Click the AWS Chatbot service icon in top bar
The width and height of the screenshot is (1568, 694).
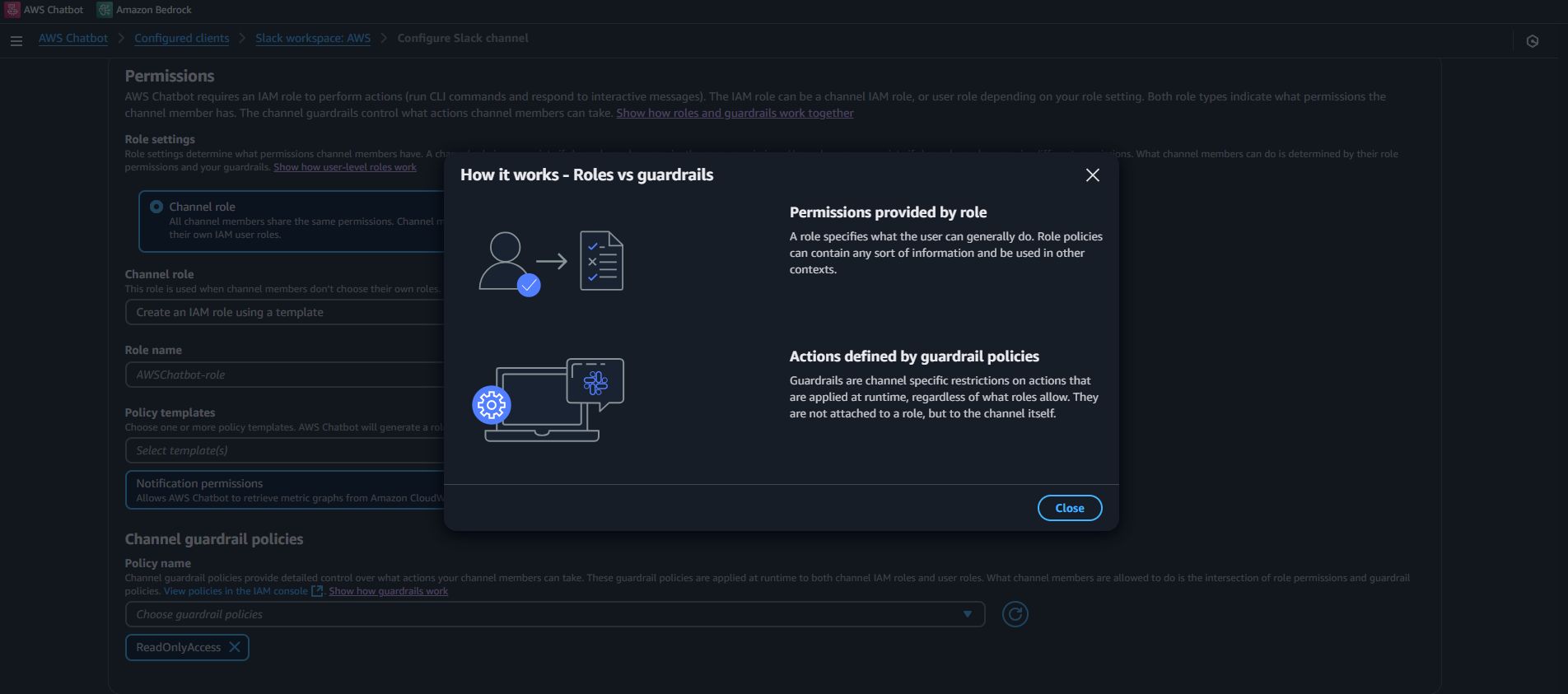coord(12,10)
